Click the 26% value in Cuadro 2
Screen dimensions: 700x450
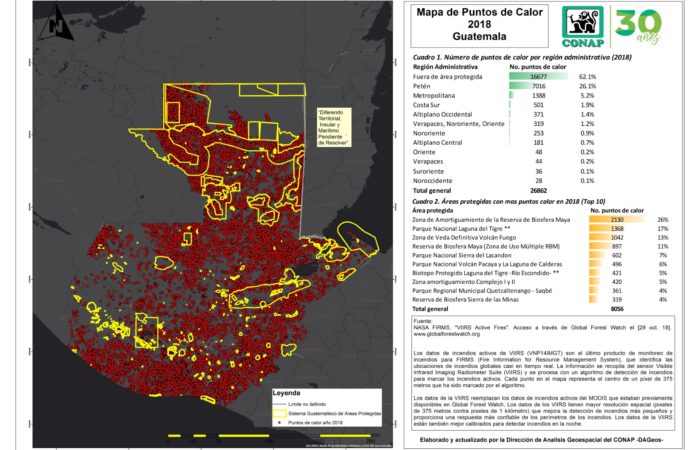coord(662,220)
